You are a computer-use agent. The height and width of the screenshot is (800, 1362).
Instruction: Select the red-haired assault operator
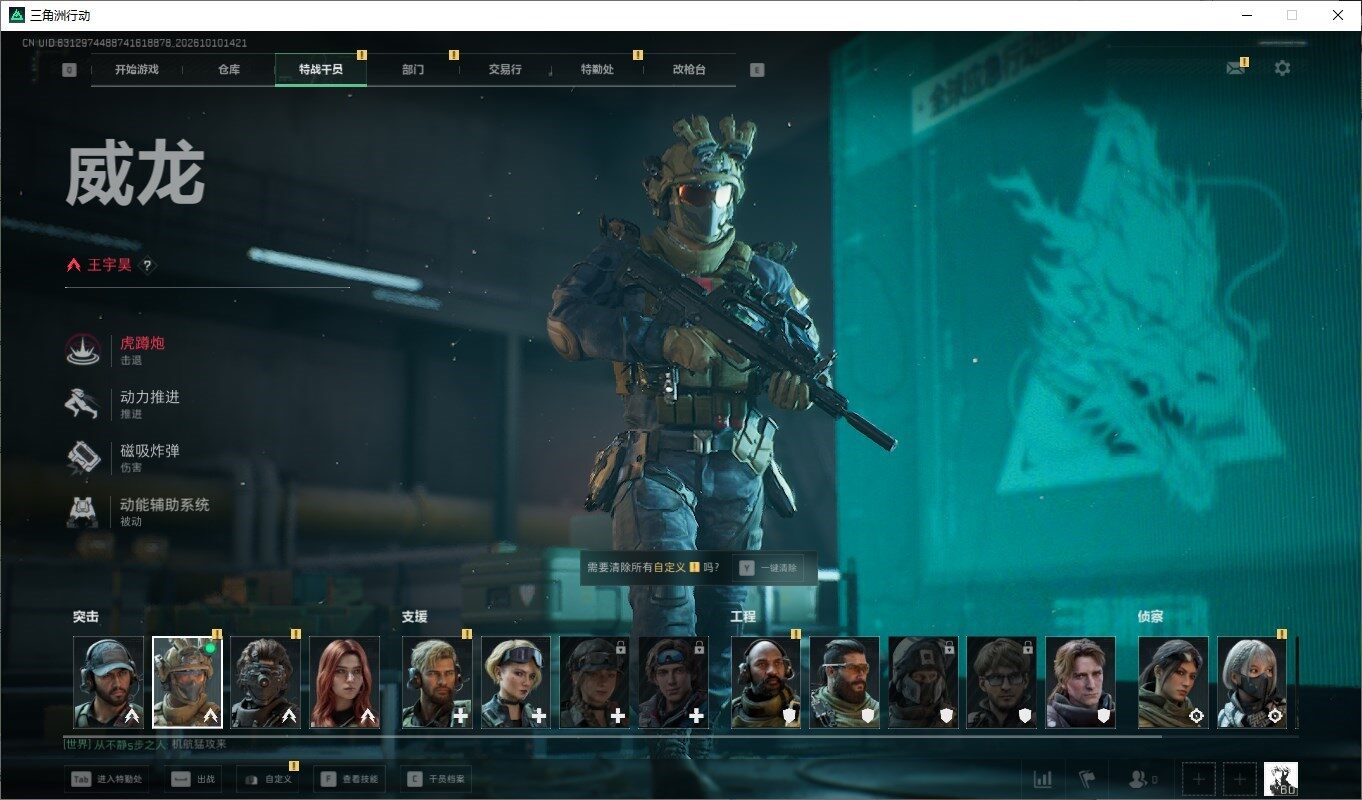(x=344, y=682)
